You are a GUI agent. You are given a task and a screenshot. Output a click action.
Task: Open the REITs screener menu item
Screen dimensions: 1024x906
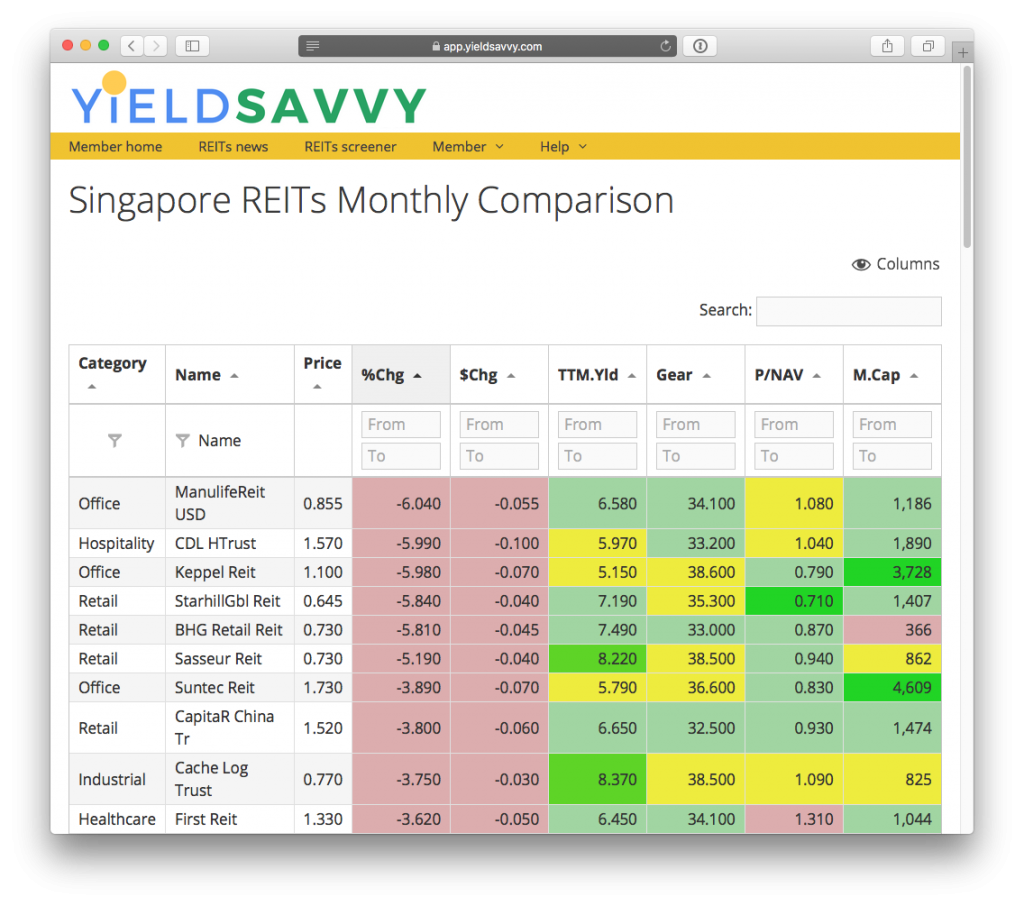point(350,146)
